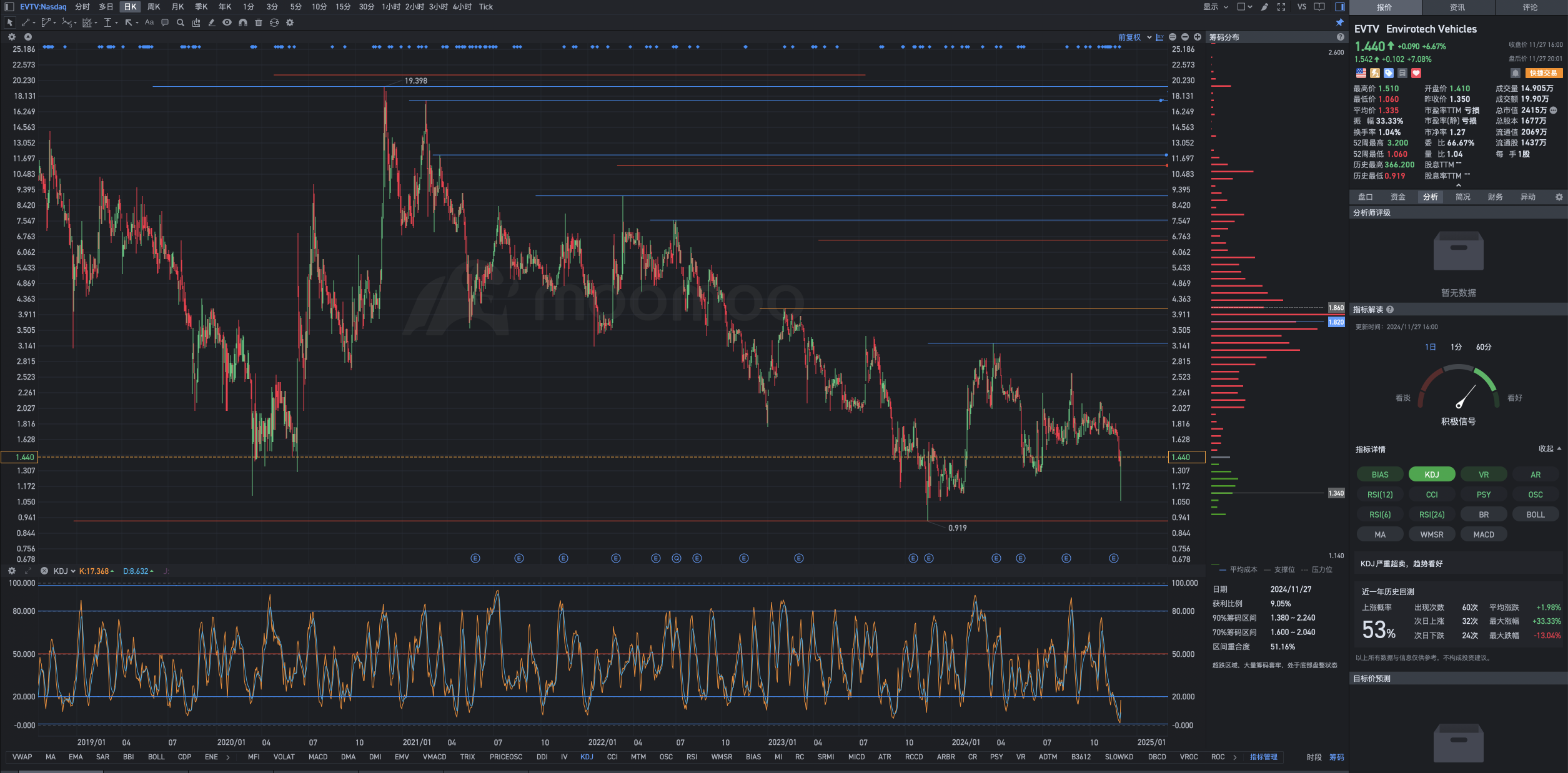Select the cursor pointer drawing tool
The width and height of the screenshot is (1568, 773).
[9, 22]
